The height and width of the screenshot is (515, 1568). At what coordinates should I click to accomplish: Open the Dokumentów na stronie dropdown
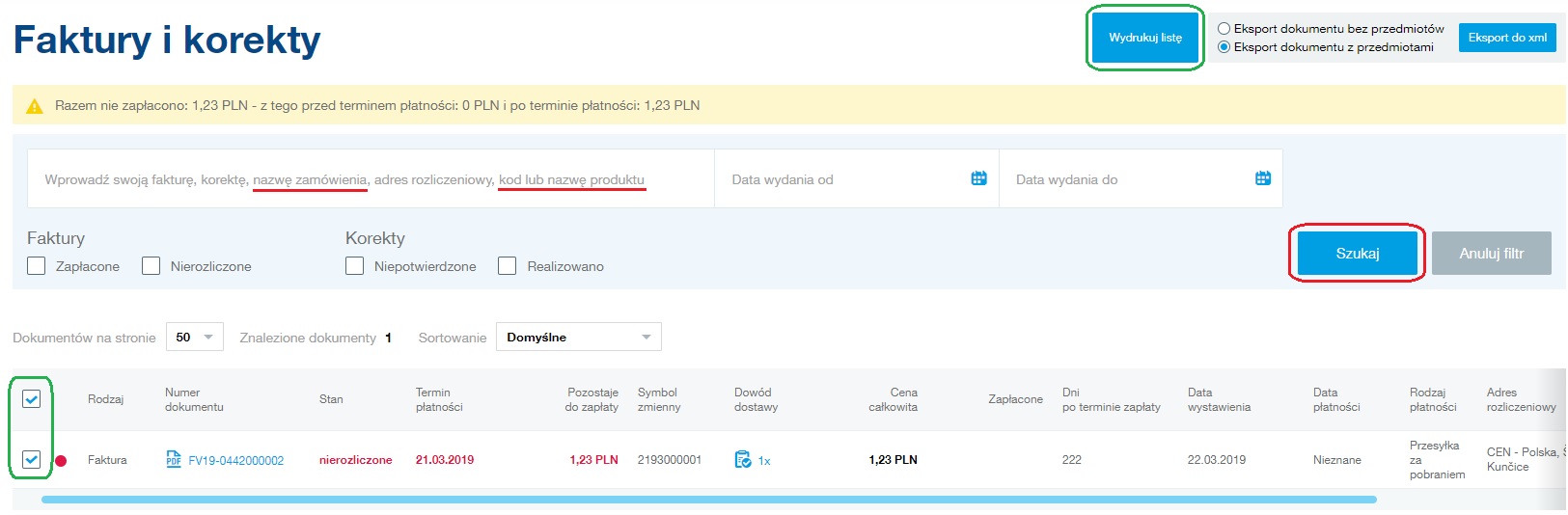194,338
